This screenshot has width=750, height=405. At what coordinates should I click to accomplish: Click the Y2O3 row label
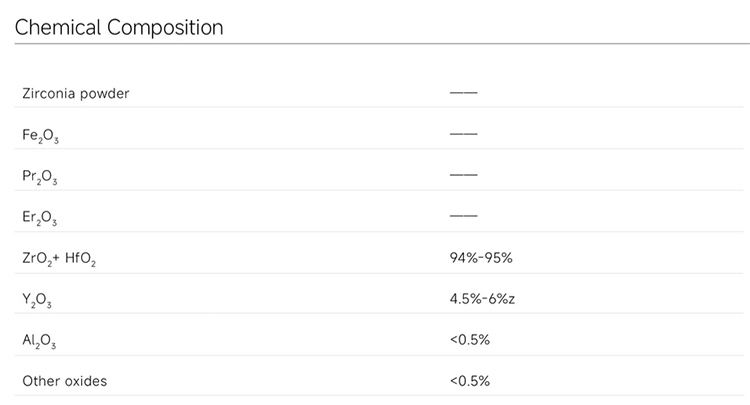pyautogui.click(x=37, y=300)
